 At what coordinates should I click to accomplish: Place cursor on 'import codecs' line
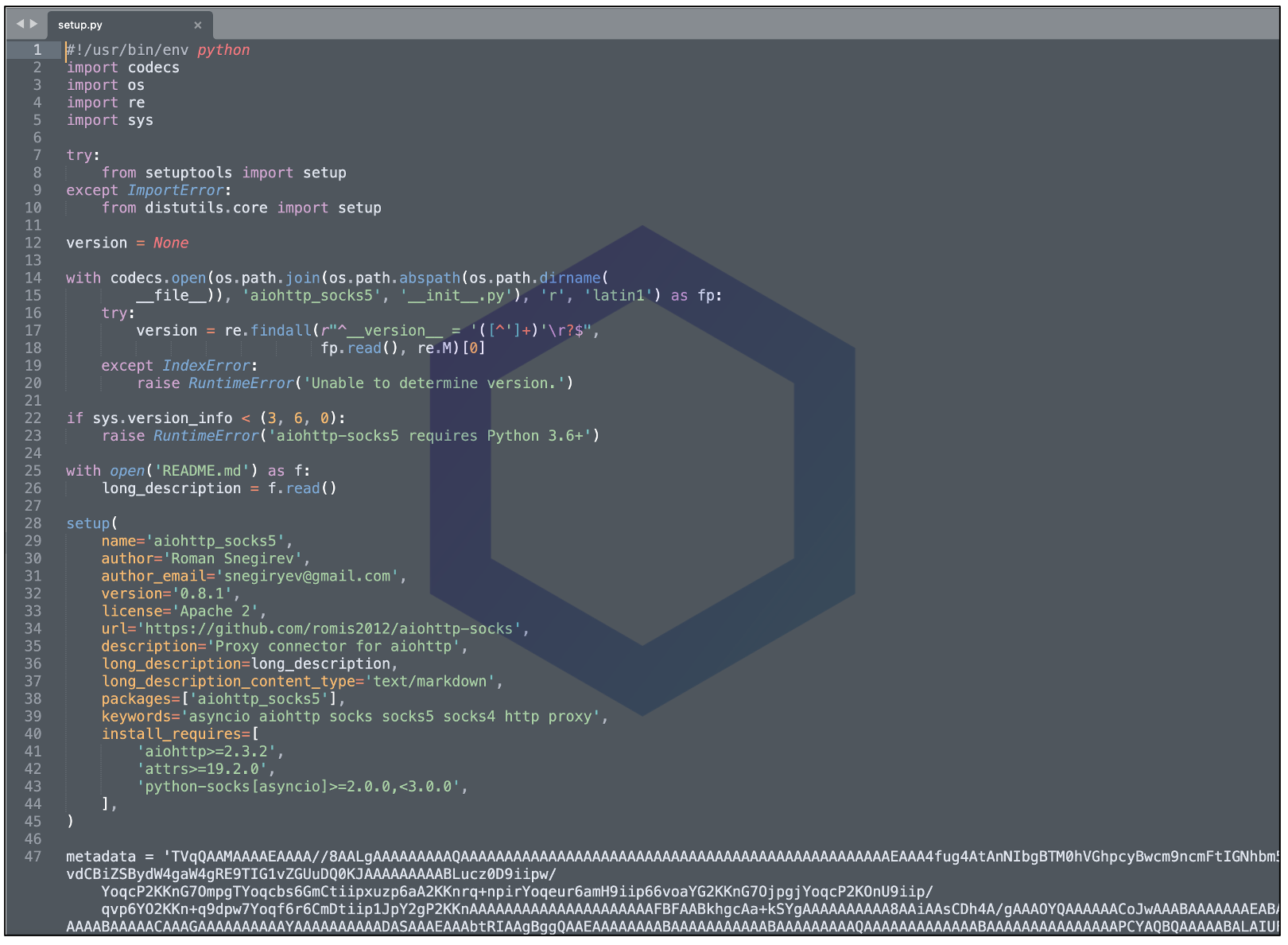click(122, 68)
